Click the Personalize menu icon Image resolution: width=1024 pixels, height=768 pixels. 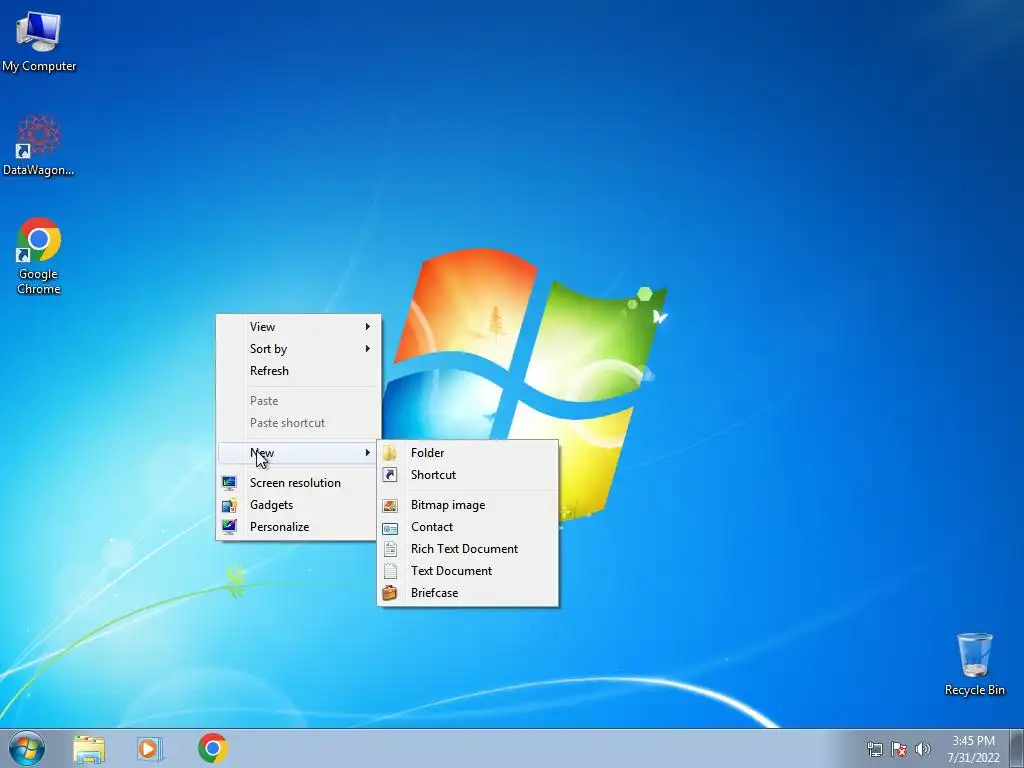click(229, 527)
